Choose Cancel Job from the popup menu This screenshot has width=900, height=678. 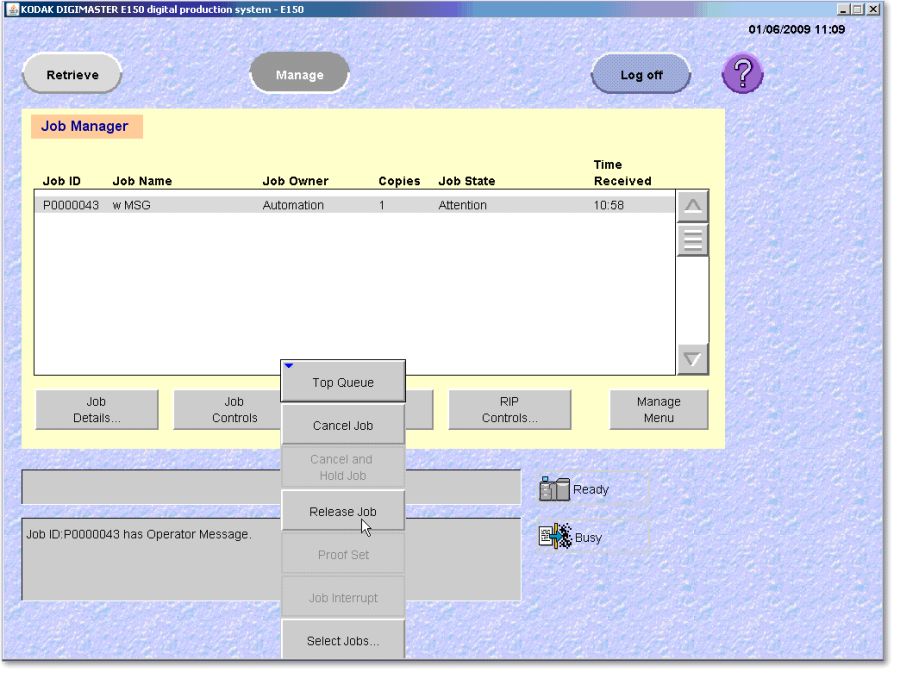342,425
